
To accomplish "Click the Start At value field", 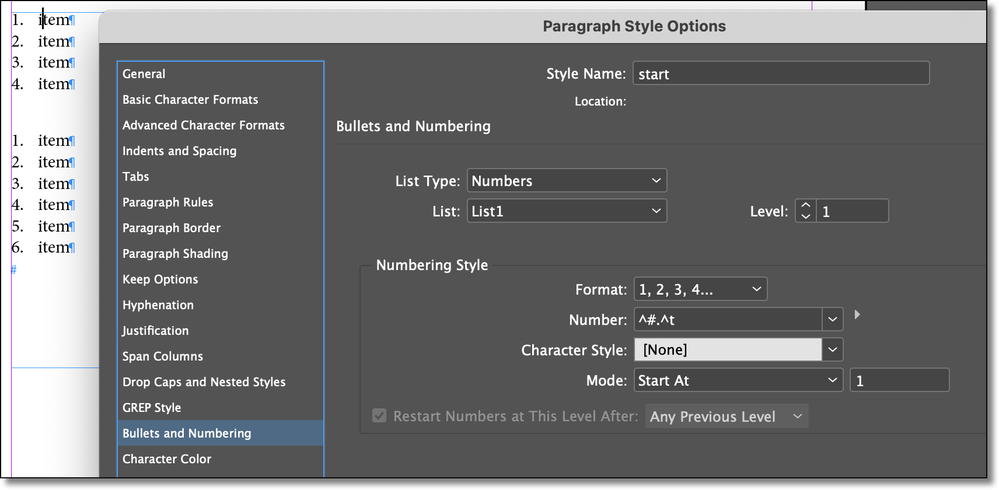I will 898,380.
